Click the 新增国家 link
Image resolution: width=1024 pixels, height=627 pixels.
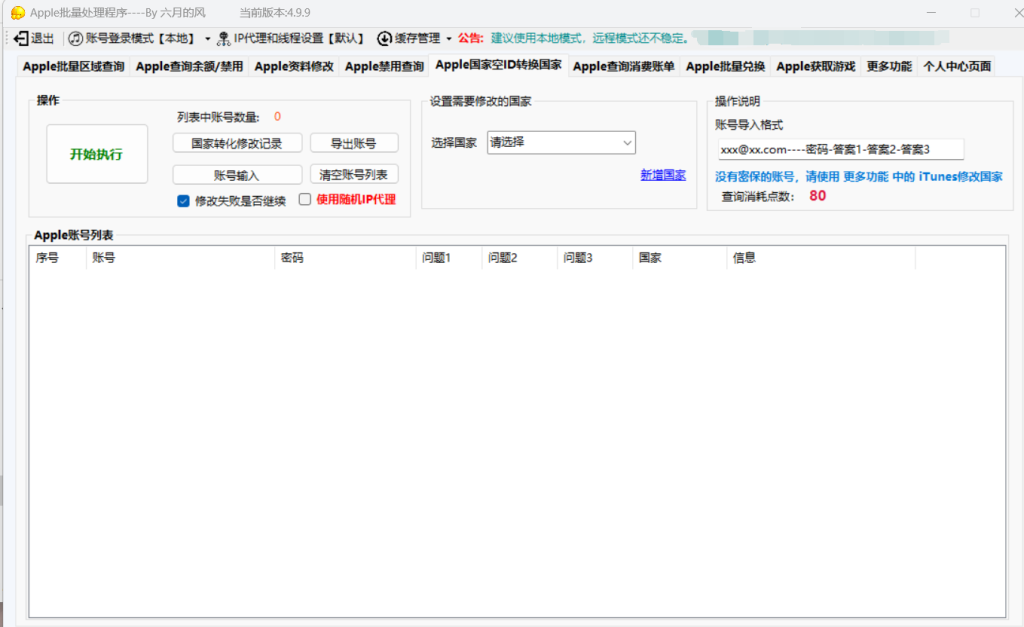tap(663, 175)
